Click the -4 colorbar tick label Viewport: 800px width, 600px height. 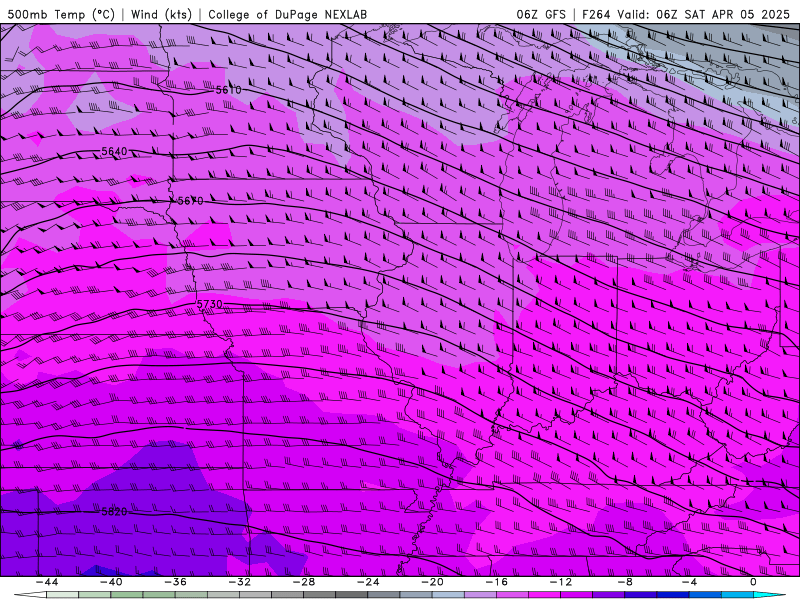(690, 582)
